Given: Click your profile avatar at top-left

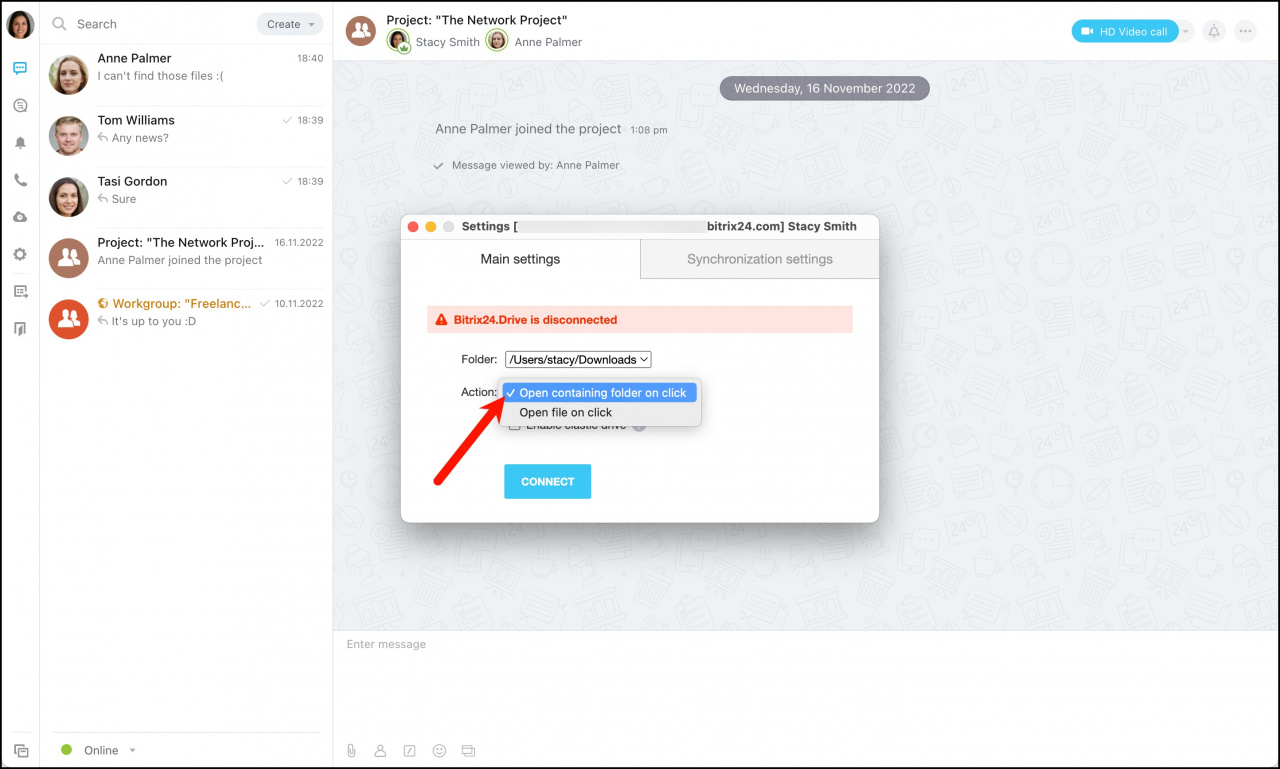Looking at the screenshot, I should (x=20, y=24).
